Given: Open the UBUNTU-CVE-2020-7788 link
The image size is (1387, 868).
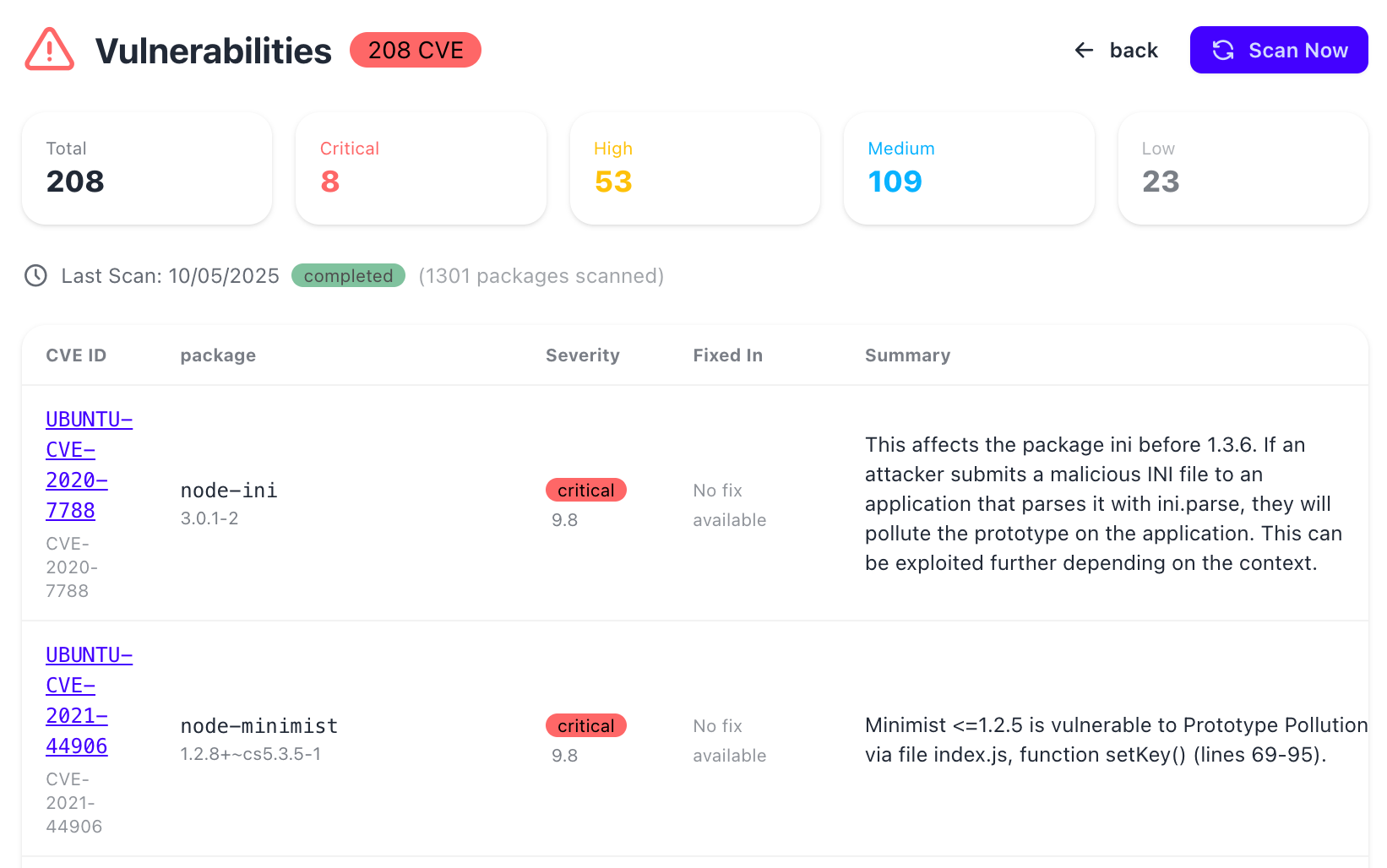Looking at the screenshot, I should [89, 465].
